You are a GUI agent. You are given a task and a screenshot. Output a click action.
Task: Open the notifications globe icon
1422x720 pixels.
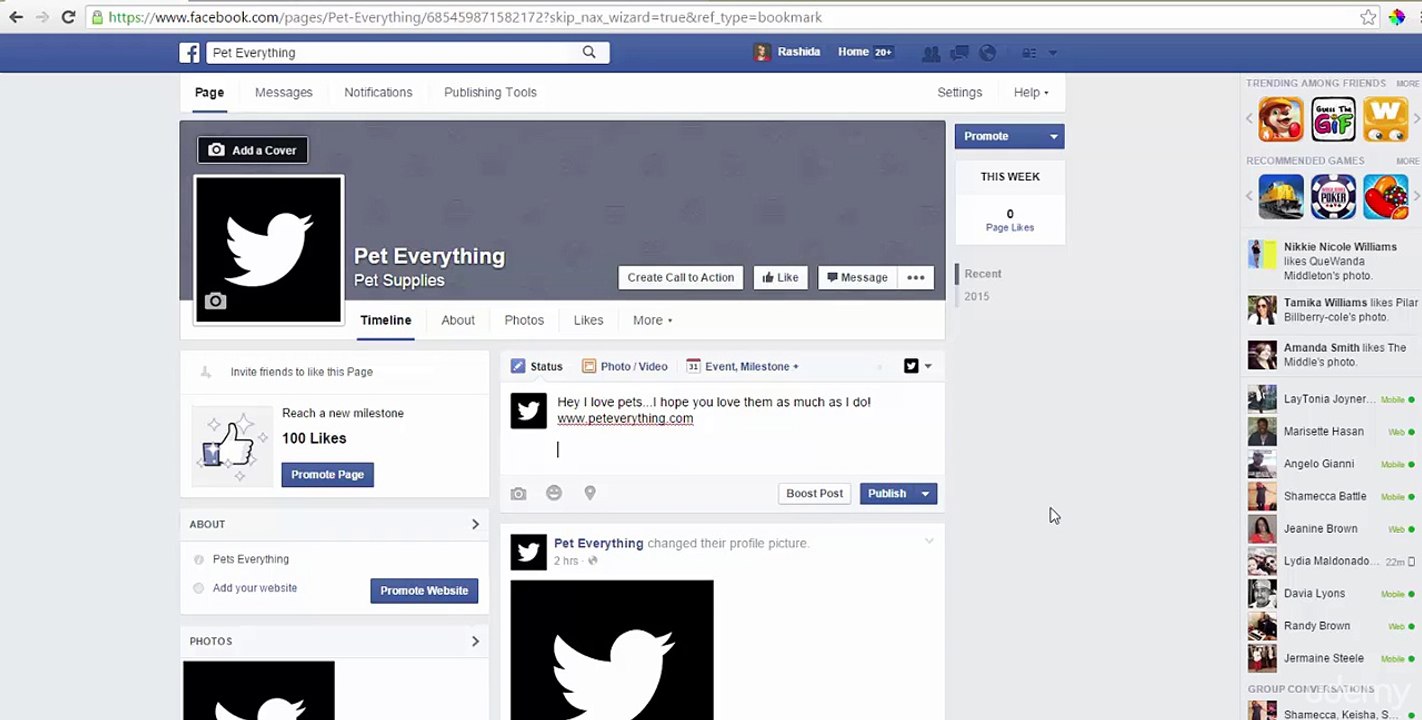(987, 53)
